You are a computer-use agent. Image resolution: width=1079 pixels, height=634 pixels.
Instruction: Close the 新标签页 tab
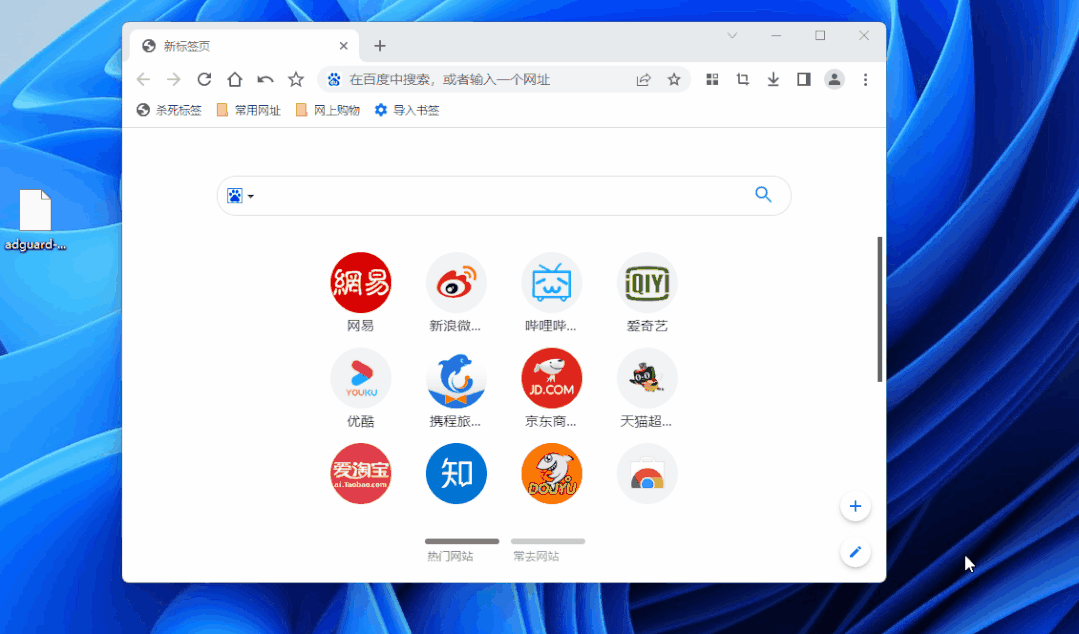coord(343,46)
